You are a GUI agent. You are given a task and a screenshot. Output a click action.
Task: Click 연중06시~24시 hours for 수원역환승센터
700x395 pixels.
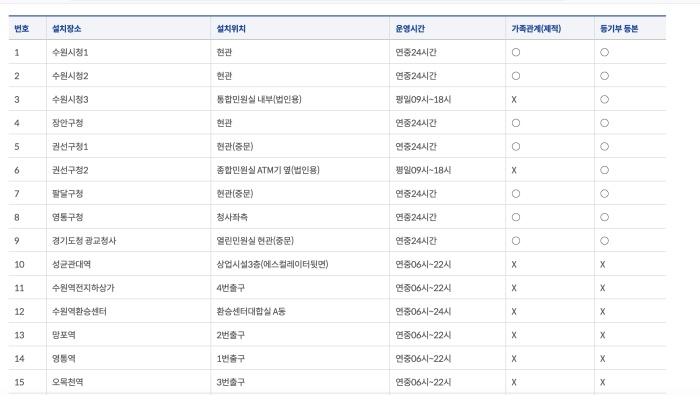(423, 312)
